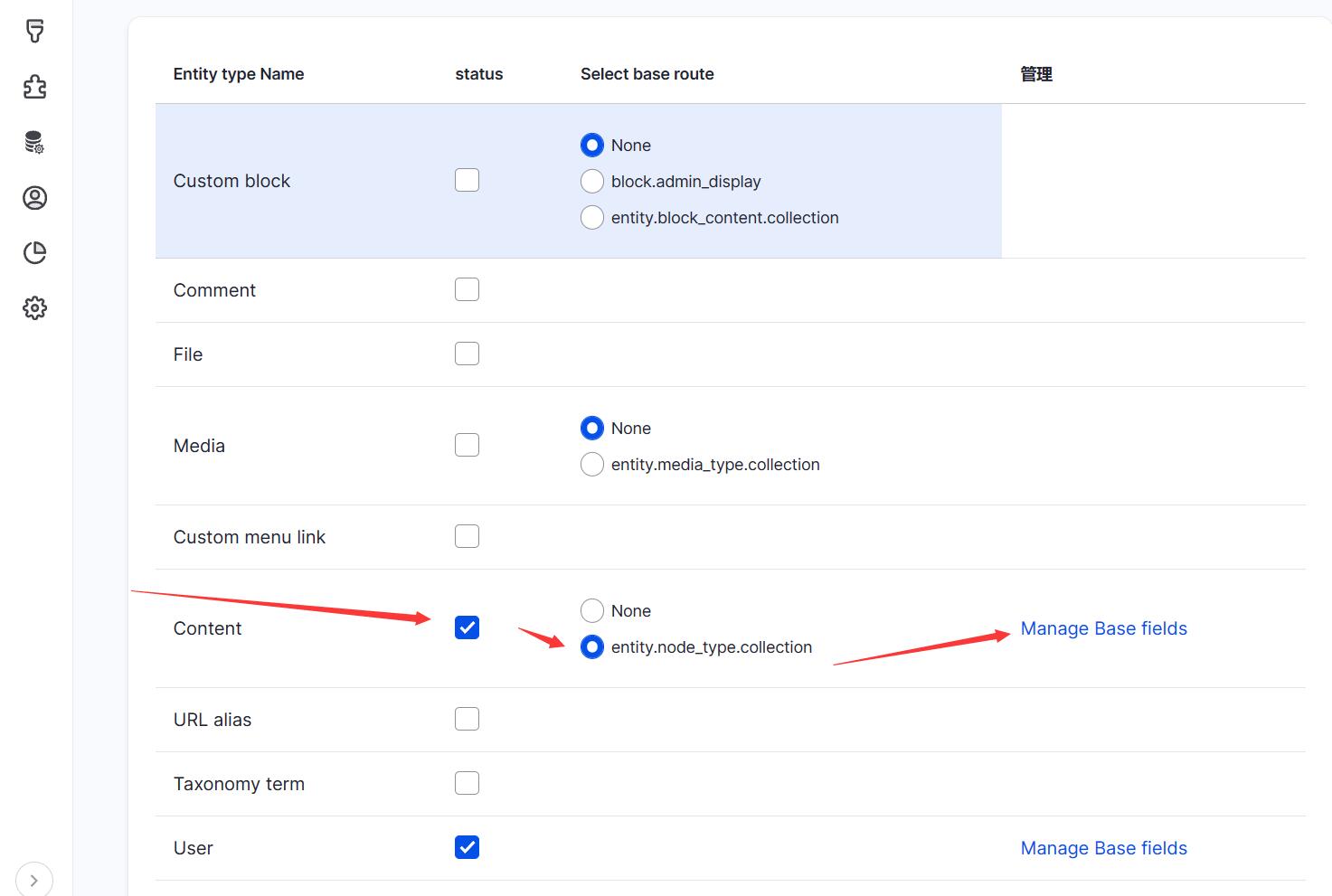
Task: Check the Comment status checkbox
Action: pos(467,289)
